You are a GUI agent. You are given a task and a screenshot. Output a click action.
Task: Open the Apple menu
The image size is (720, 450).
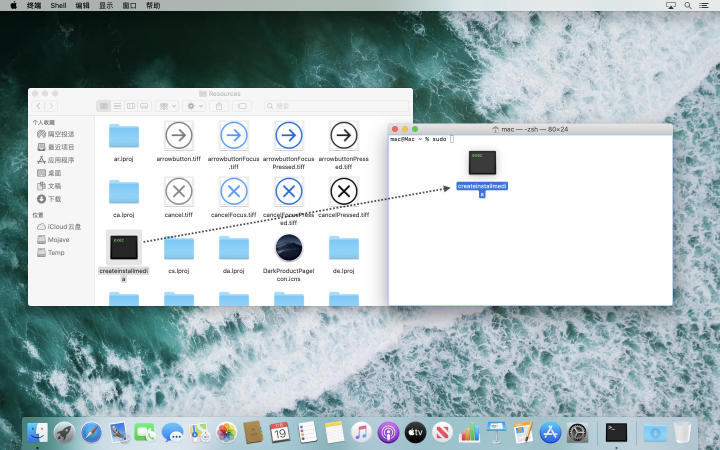coord(13,6)
